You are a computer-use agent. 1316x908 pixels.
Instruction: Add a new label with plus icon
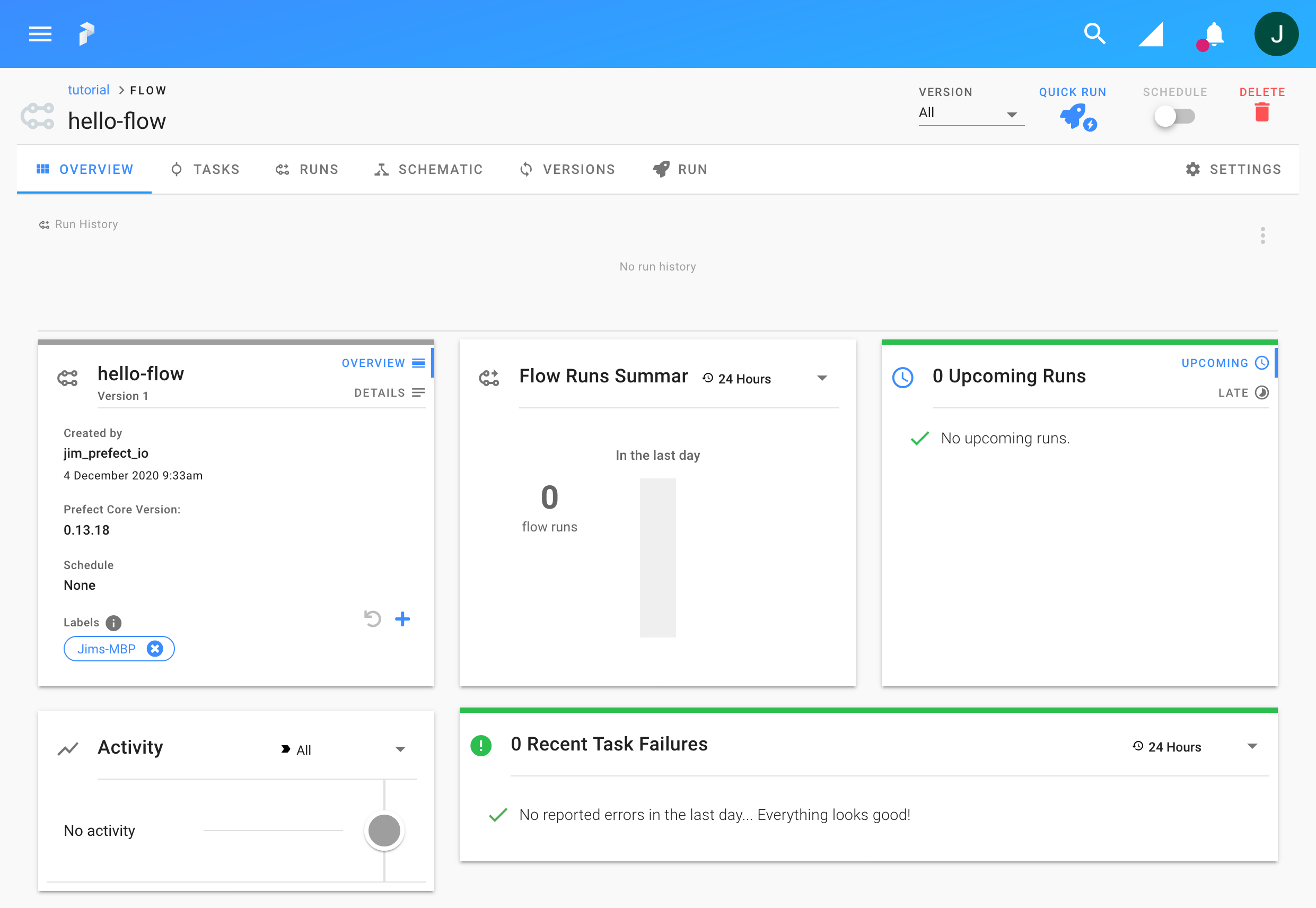click(x=402, y=619)
